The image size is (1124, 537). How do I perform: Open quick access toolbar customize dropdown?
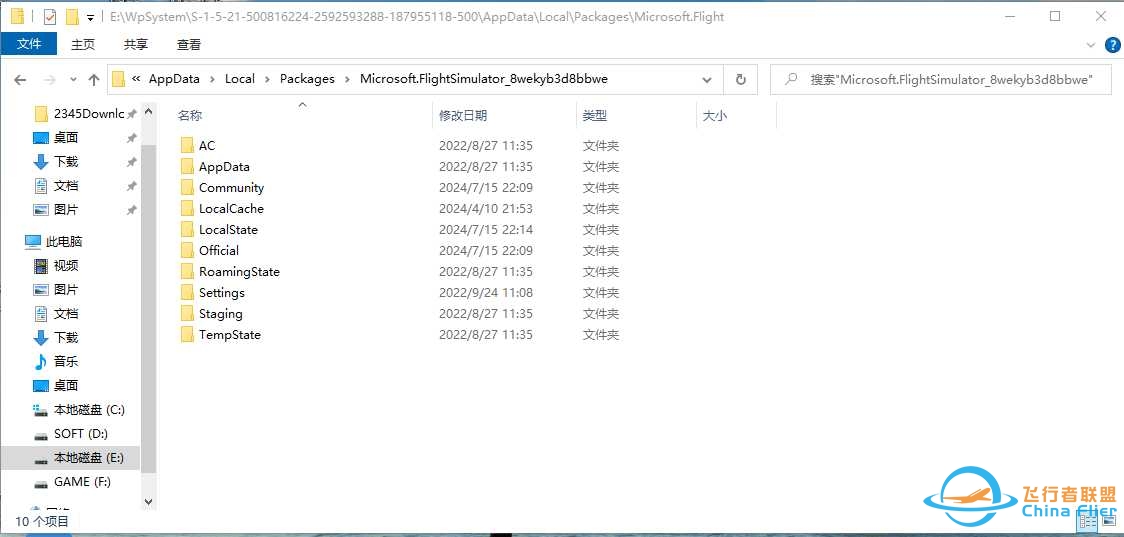(x=90, y=16)
